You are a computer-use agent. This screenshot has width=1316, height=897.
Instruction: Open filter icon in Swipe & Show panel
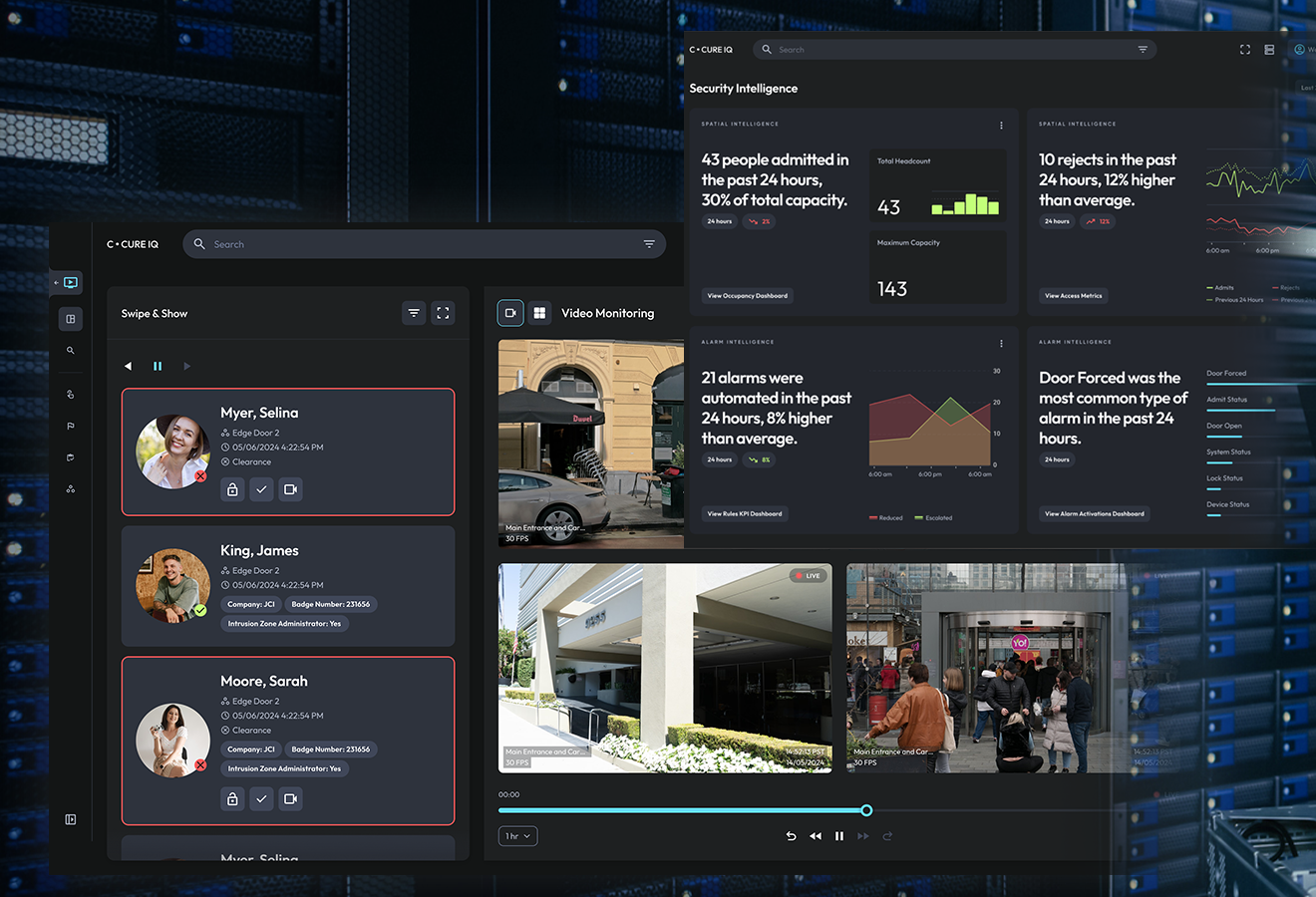click(414, 313)
